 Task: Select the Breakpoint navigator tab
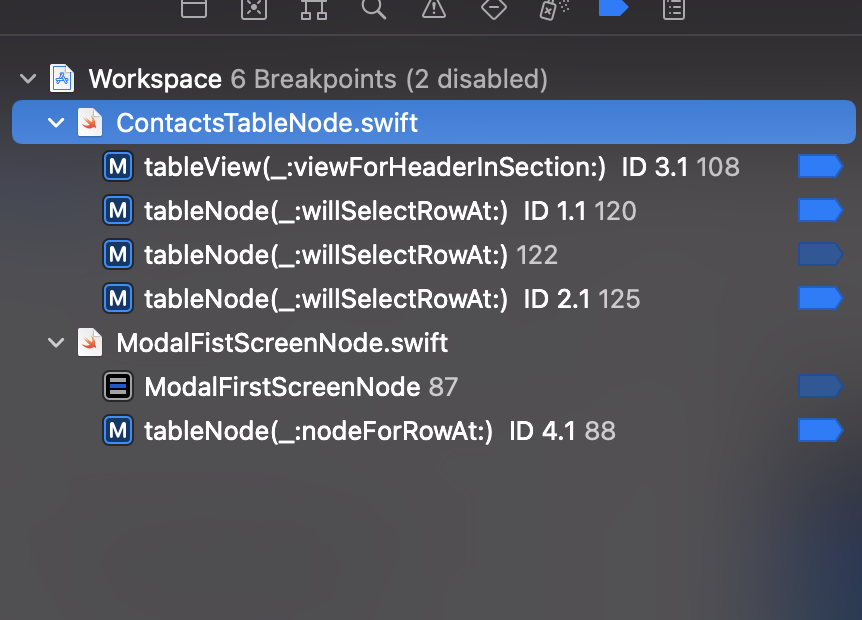tap(613, 11)
